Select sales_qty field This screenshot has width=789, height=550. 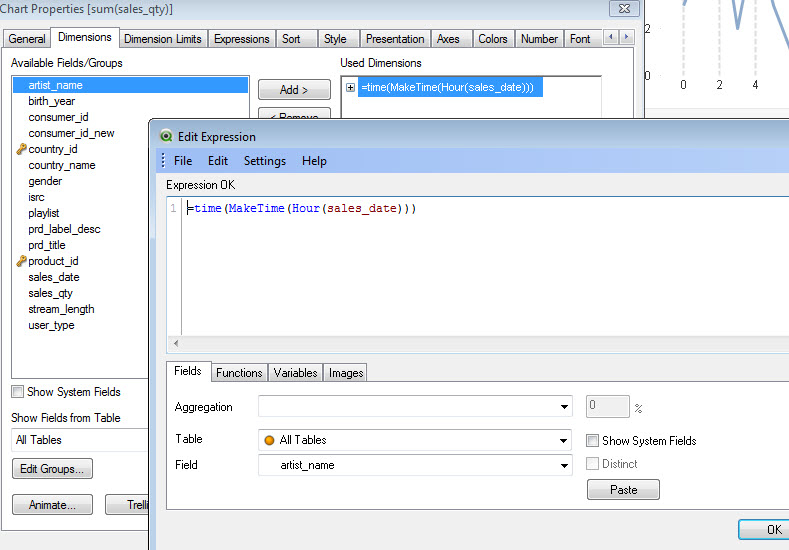[x=50, y=293]
